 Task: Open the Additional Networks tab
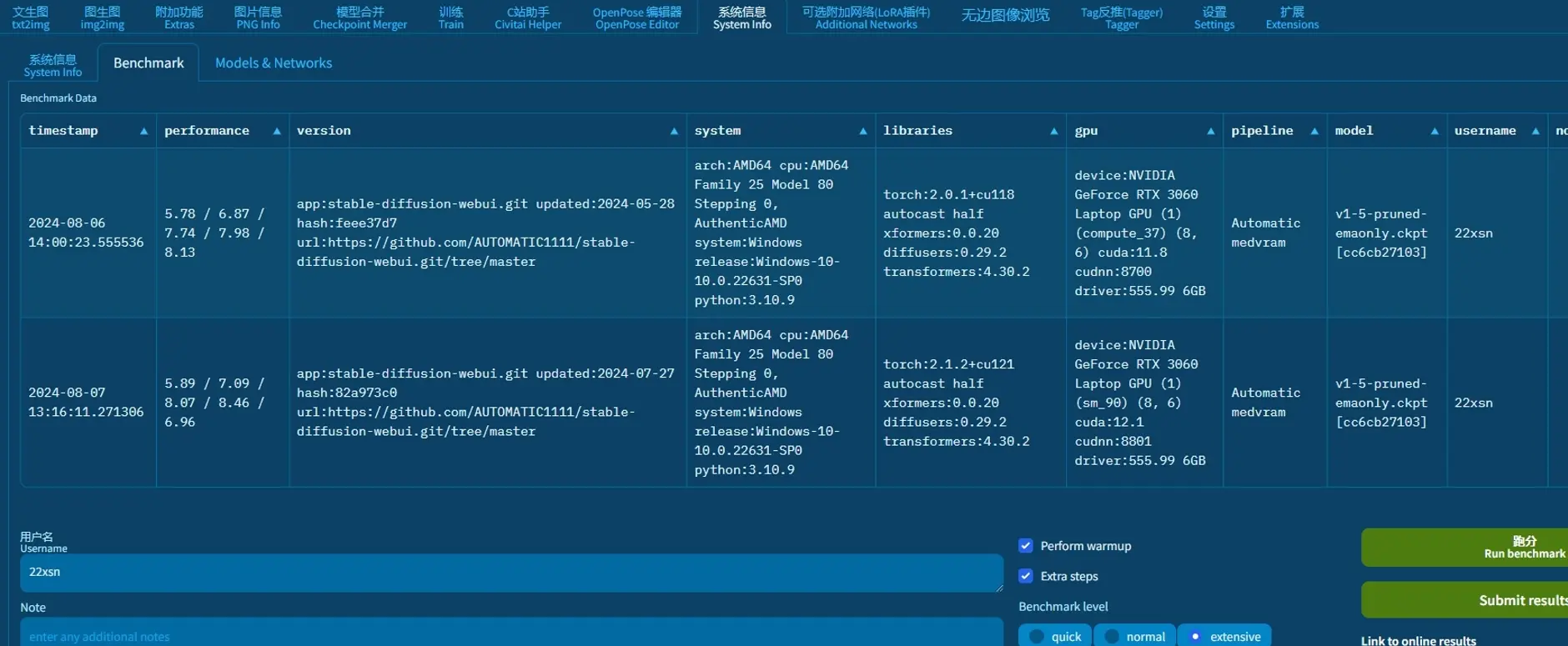[x=866, y=18]
